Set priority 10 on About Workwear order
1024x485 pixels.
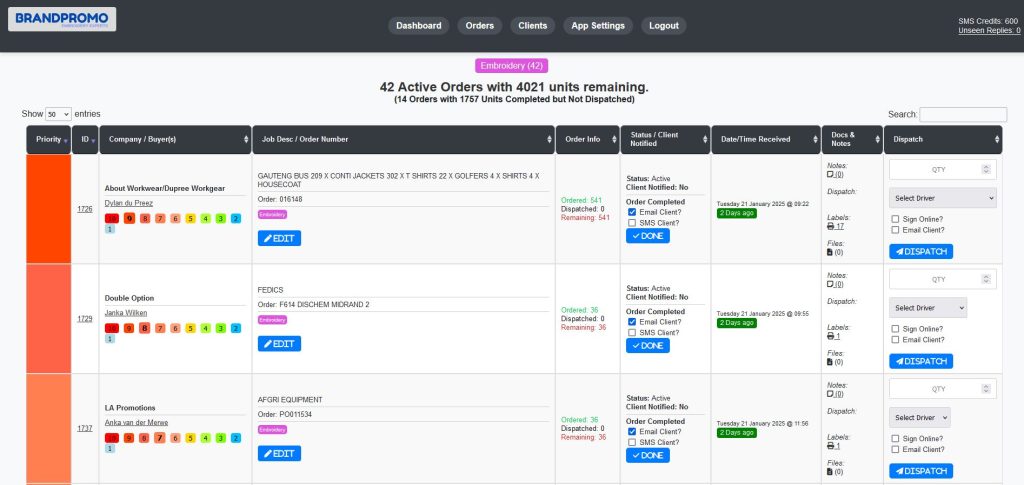point(112,218)
